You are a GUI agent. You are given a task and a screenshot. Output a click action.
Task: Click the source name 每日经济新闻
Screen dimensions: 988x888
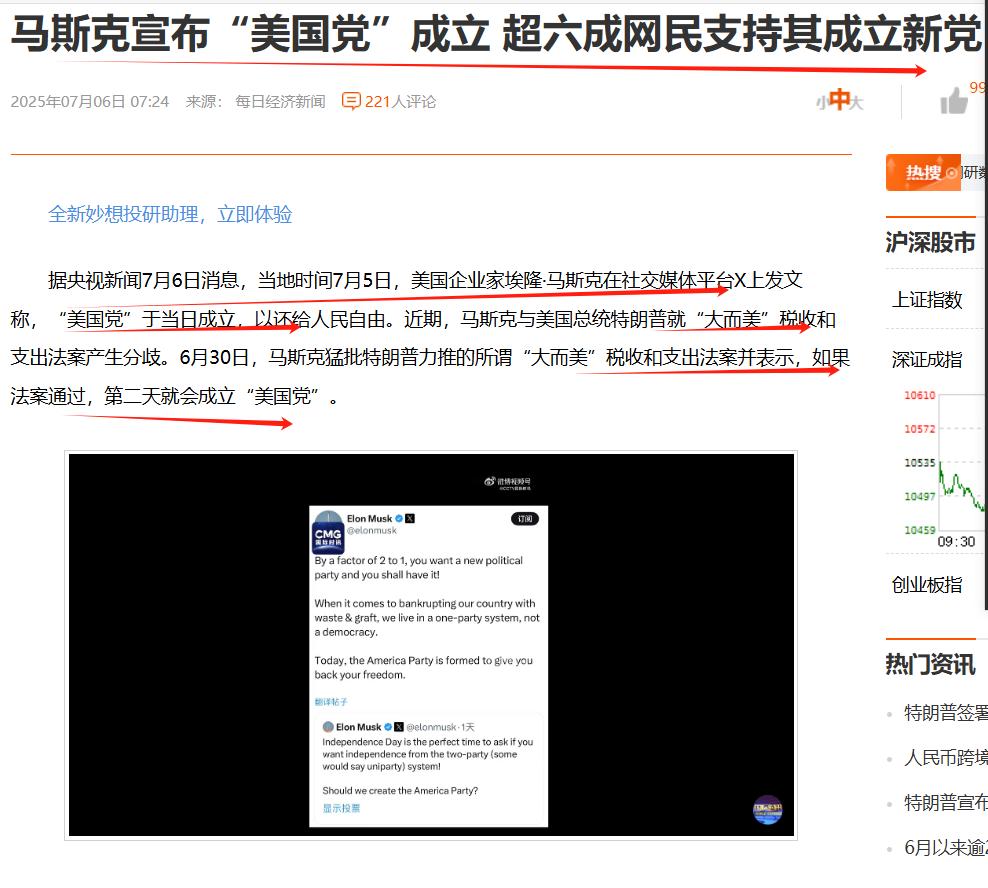click(280, 101)
